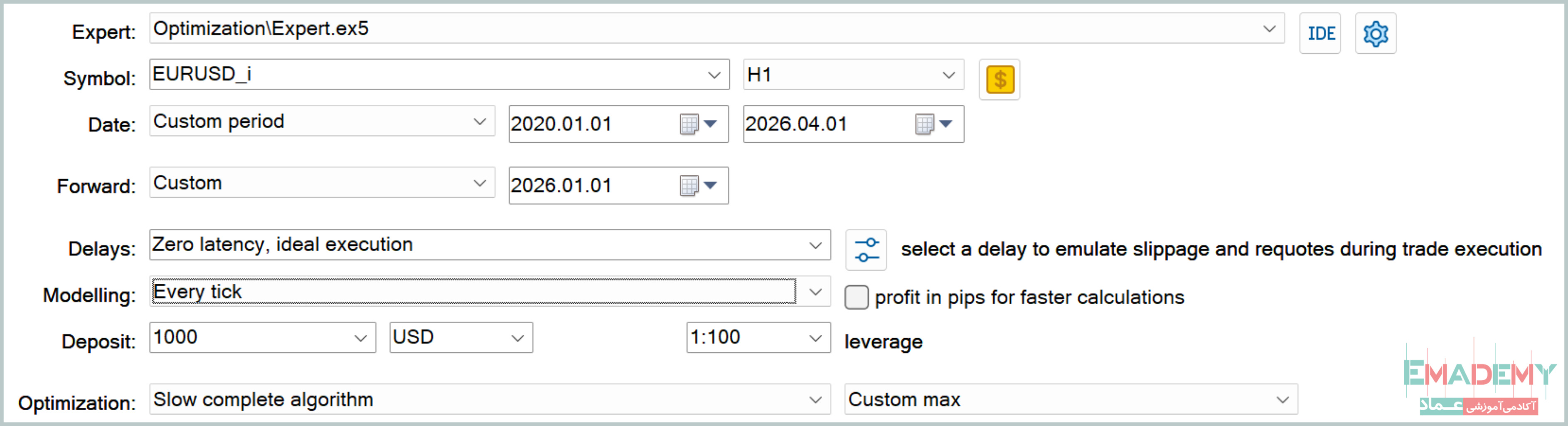Screen dimensions: 1568x426
Task: Expand the Expert file dropdown
Action: [x=1269, y=29]
